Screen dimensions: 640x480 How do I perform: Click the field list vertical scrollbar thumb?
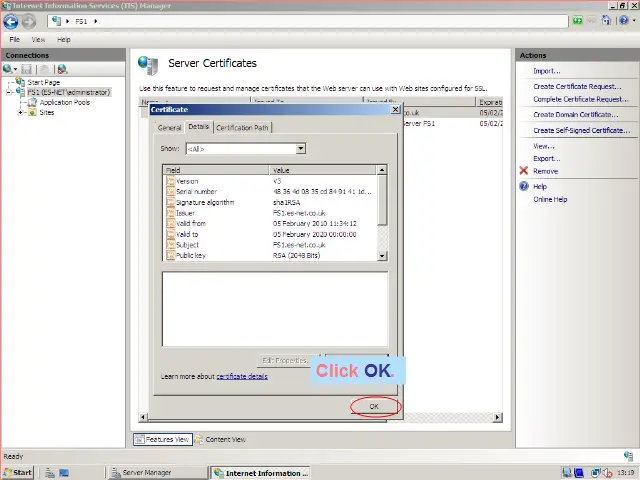tap(382, 200)
